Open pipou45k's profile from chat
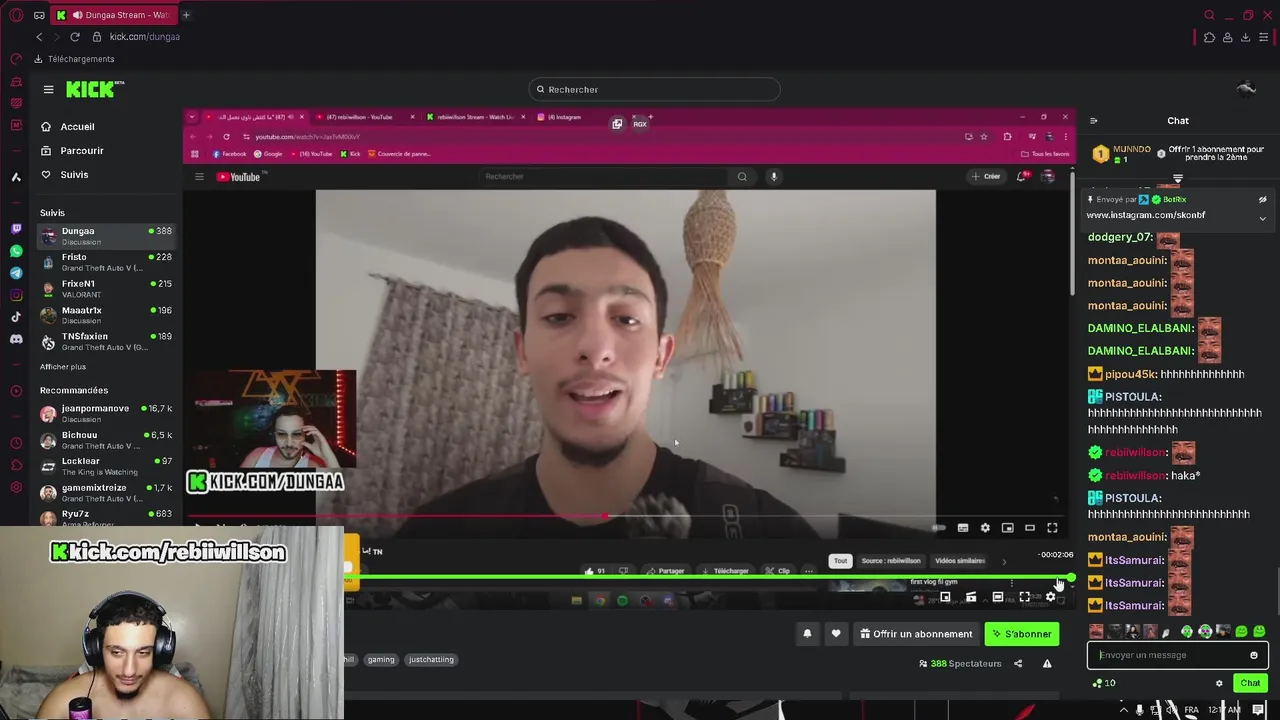 [x=1130, y=374]
